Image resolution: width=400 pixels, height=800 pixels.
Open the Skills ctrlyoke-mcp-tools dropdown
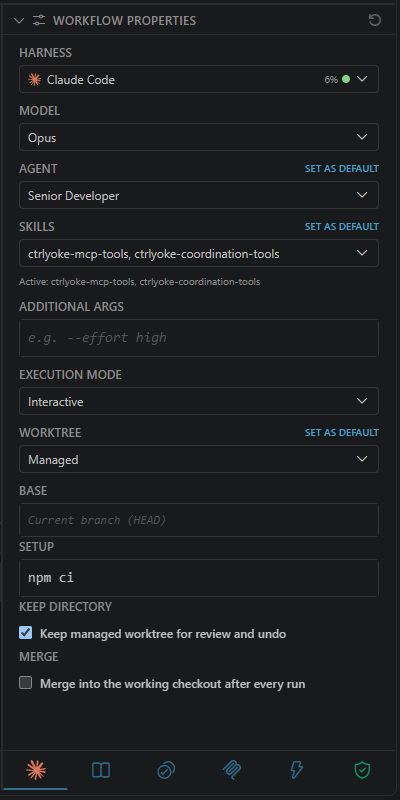[199, 253]
